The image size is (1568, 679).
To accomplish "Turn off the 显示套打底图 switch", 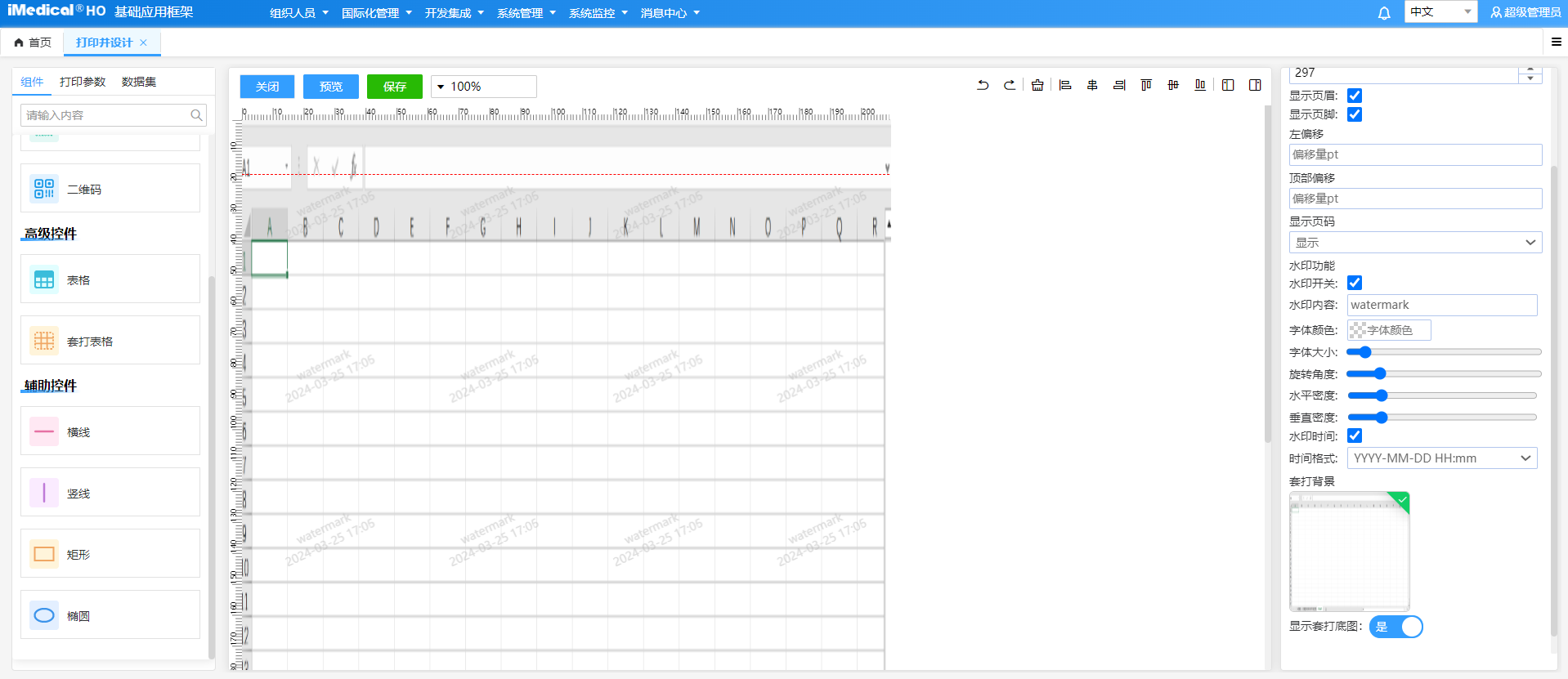I will point(1396,627).
